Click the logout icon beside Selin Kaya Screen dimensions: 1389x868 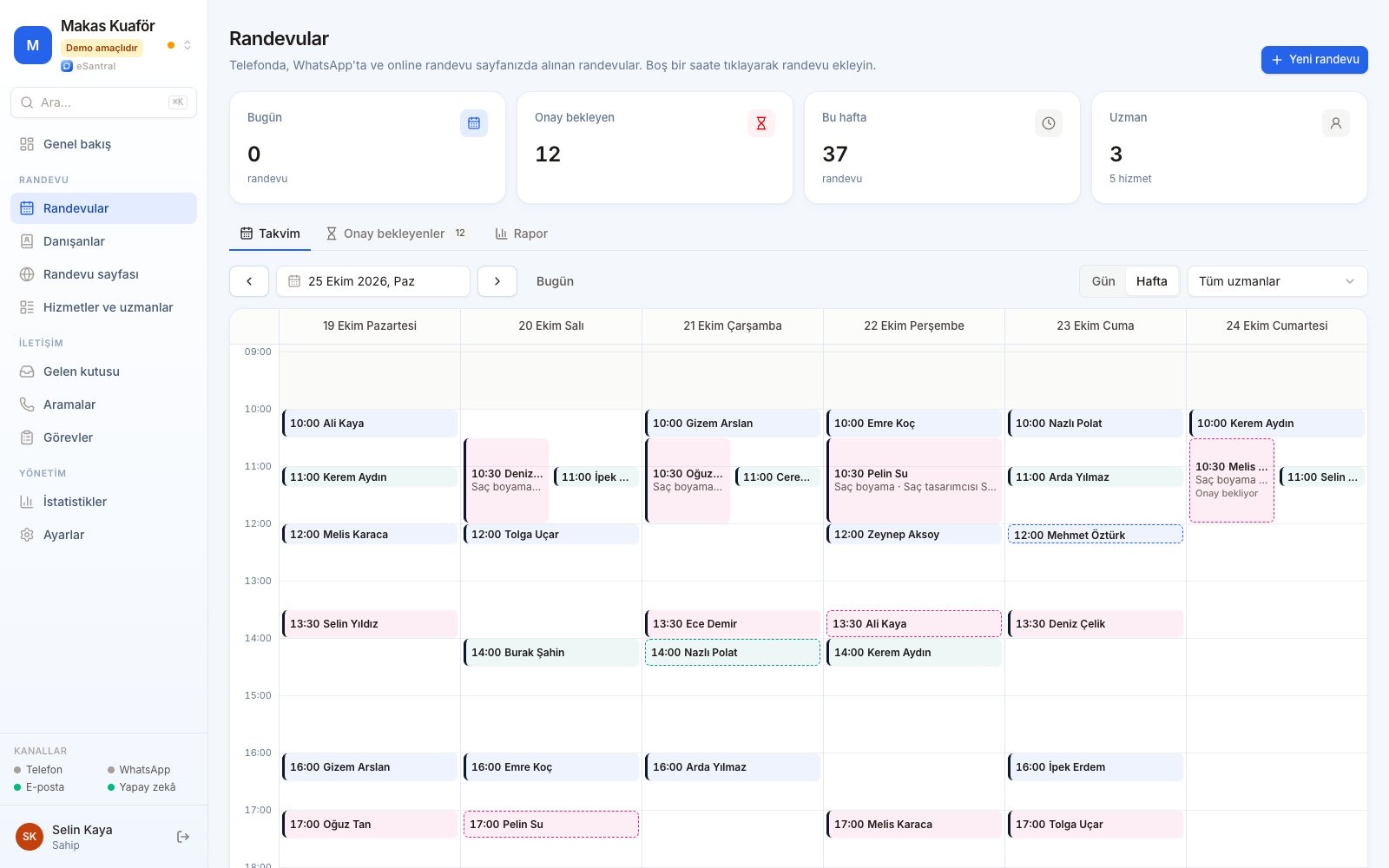tap(183, 837)
